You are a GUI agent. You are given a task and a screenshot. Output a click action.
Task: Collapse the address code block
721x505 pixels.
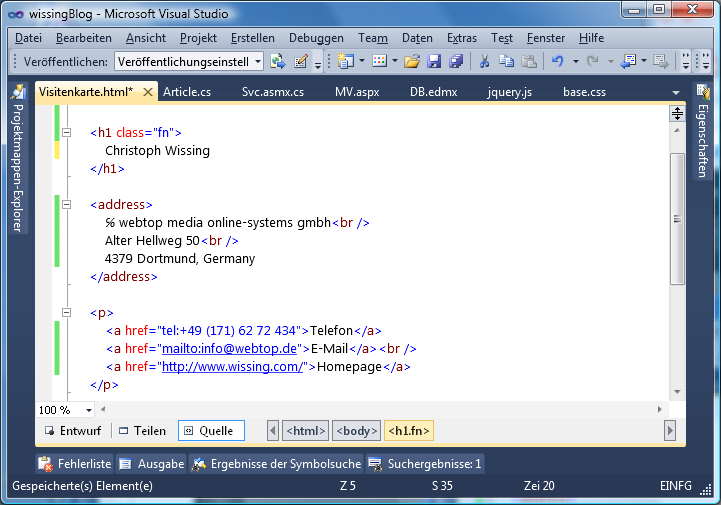[67, 204]
